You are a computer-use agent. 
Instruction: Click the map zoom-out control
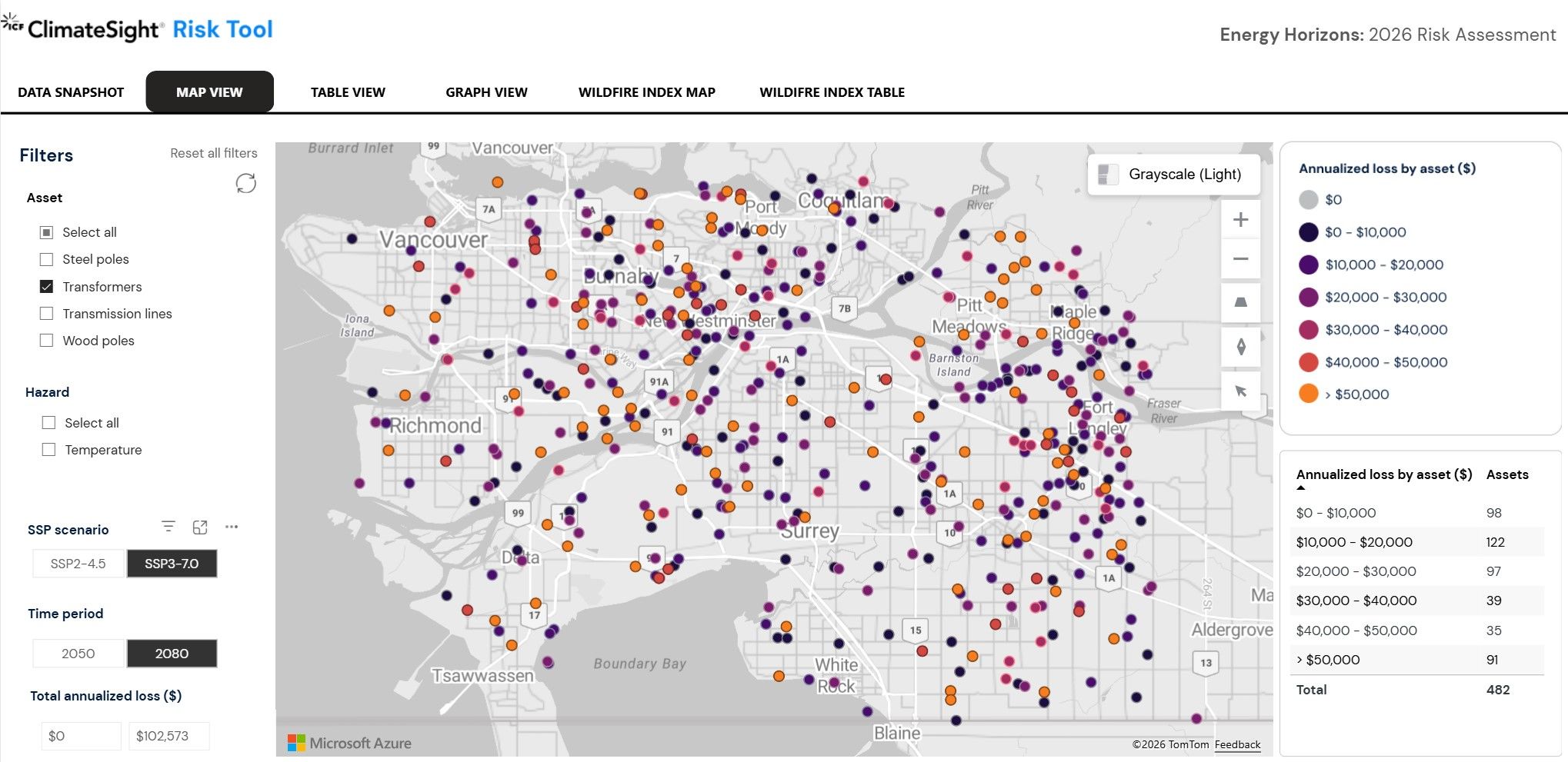[1240, 259]
